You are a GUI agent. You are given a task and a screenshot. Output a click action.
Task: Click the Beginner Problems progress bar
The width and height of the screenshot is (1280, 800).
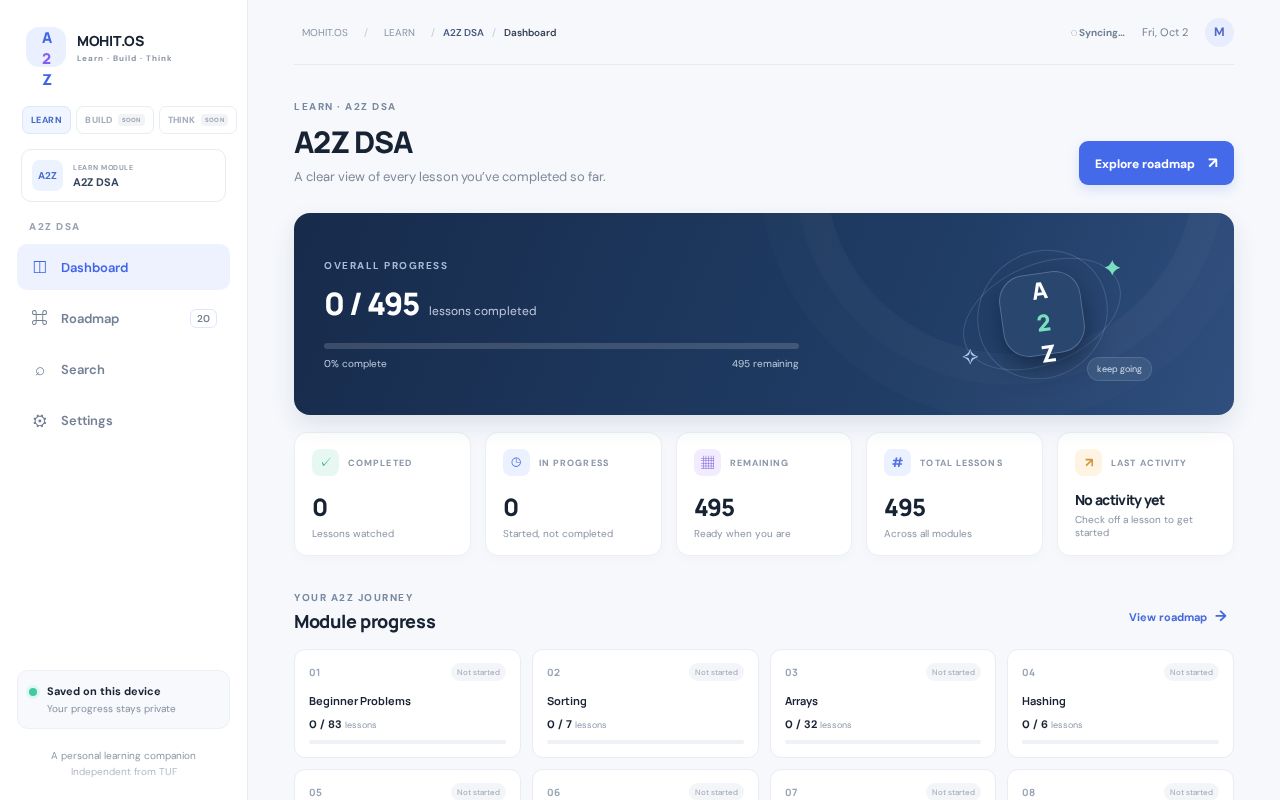coord(407,742)
